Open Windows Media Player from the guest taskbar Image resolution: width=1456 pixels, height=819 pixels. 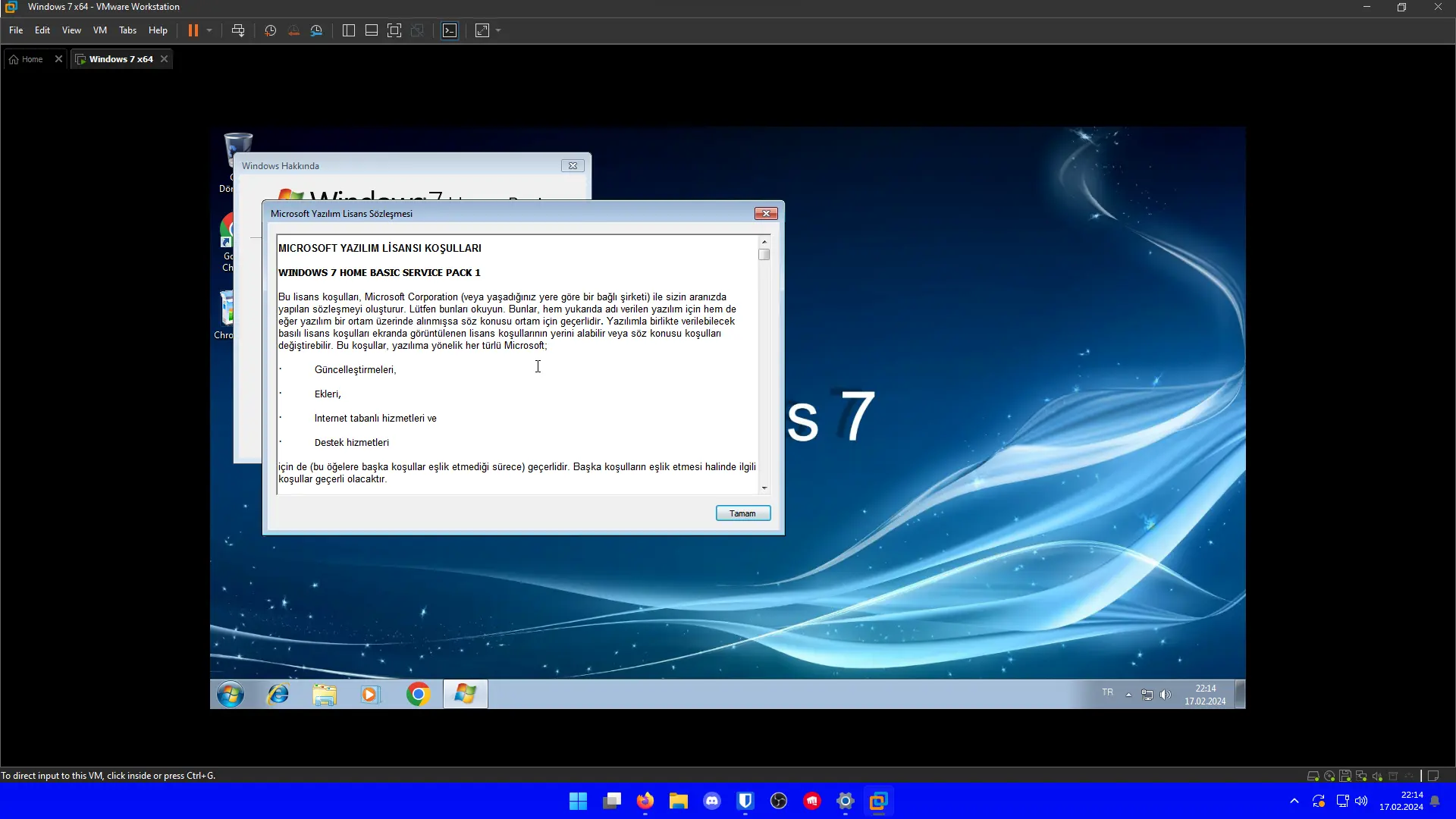pyautogui.click(x=370, y=695)
